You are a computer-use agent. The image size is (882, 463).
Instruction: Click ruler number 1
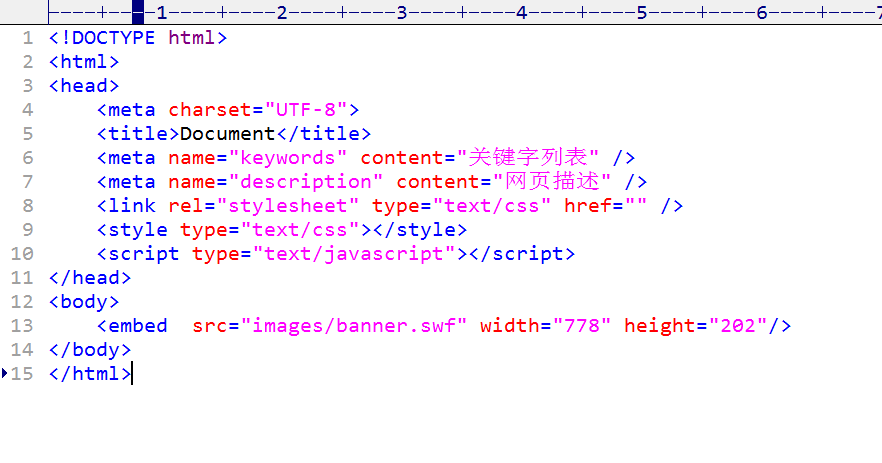click(x=162, y=12)
